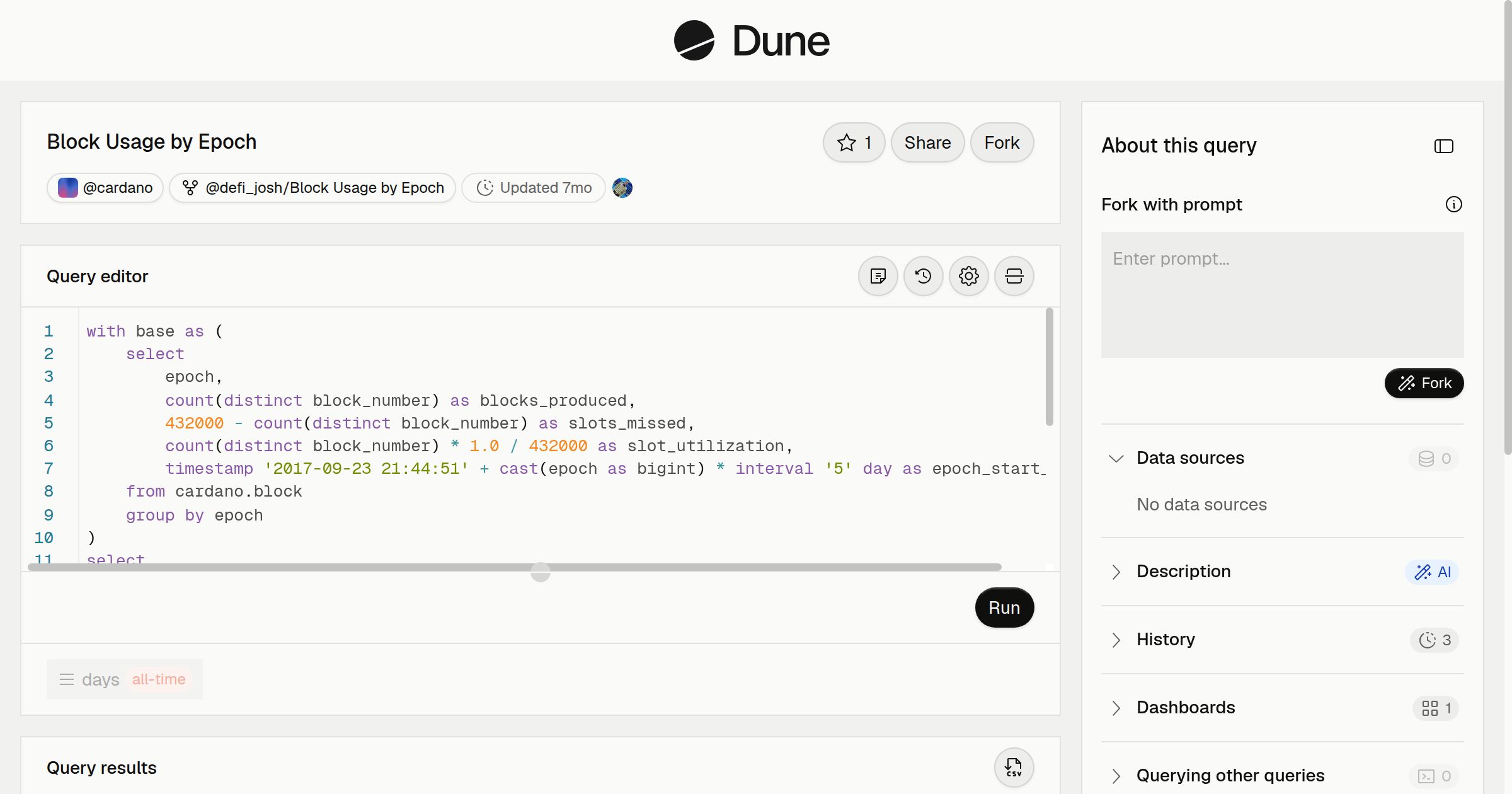Screen dimensions: 1512x794
Task: Click the Dashboards count badge showing 1
Action: tap(1436, 708)
